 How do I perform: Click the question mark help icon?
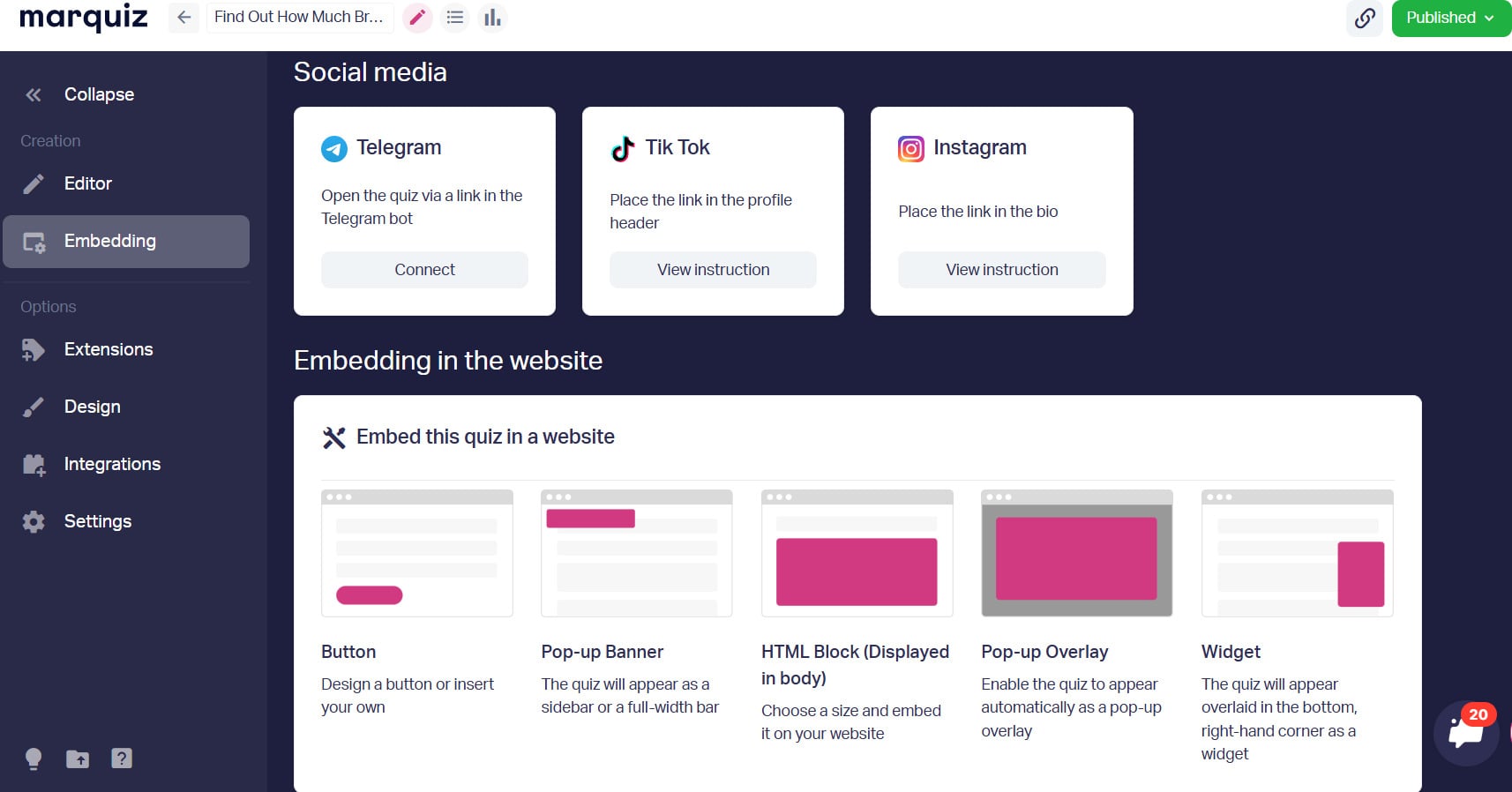pos(122,758)
